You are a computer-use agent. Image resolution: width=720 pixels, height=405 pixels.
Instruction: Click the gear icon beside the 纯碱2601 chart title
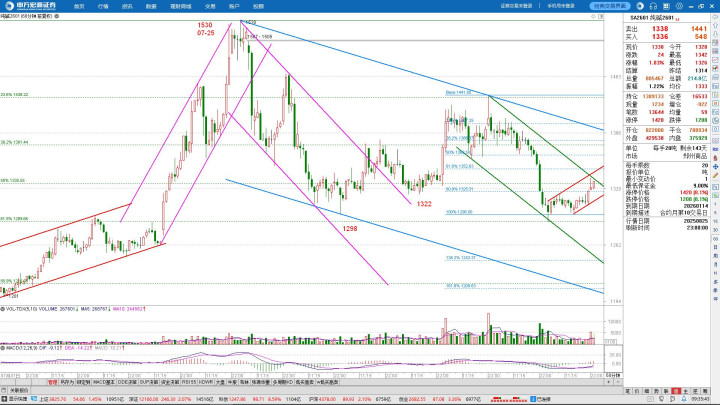[x=56, y=16]
